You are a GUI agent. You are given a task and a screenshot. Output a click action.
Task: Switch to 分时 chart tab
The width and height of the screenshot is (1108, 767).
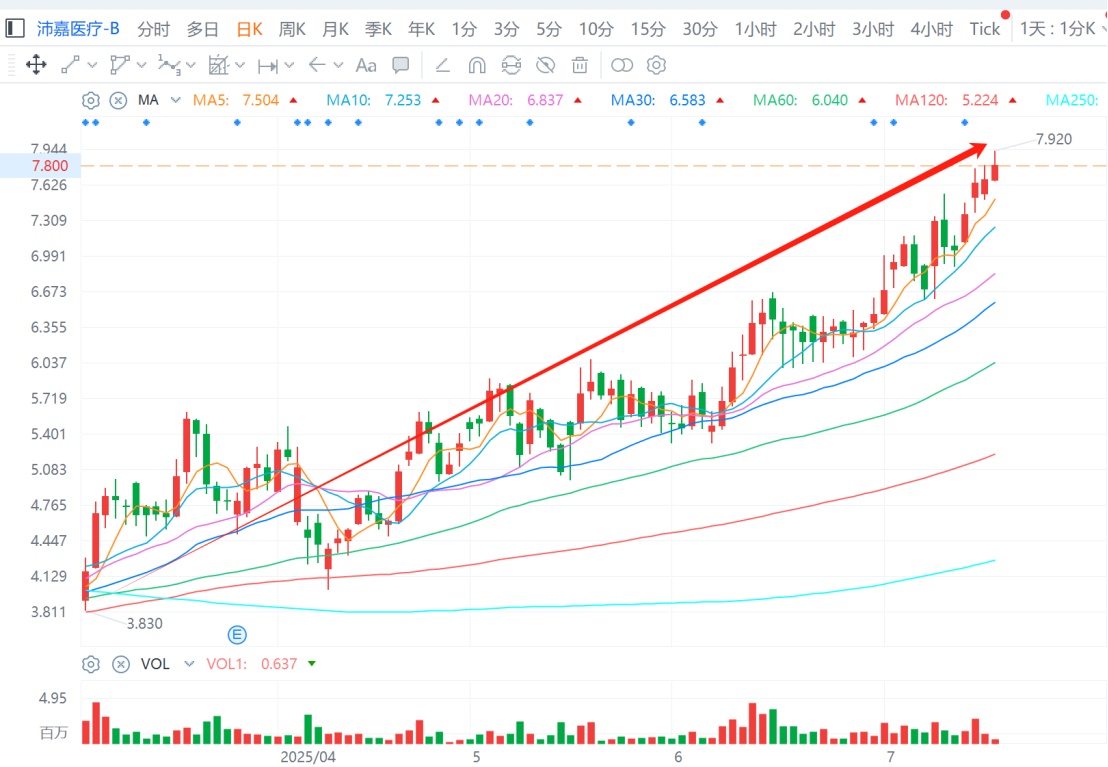point(153,29)
